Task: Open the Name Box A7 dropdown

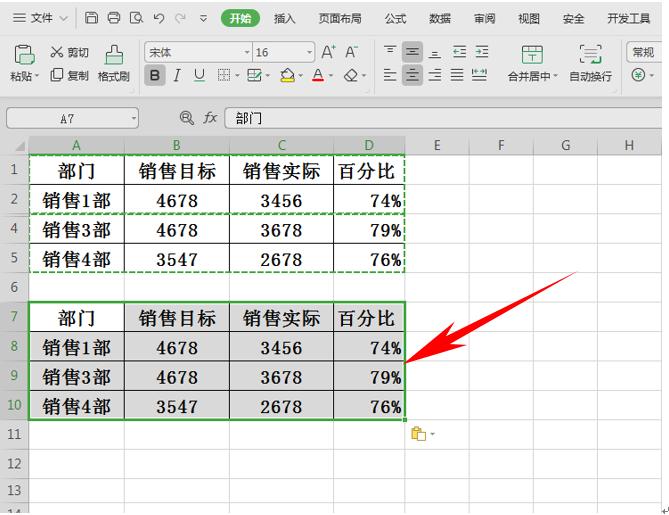Action: [134, 118]
